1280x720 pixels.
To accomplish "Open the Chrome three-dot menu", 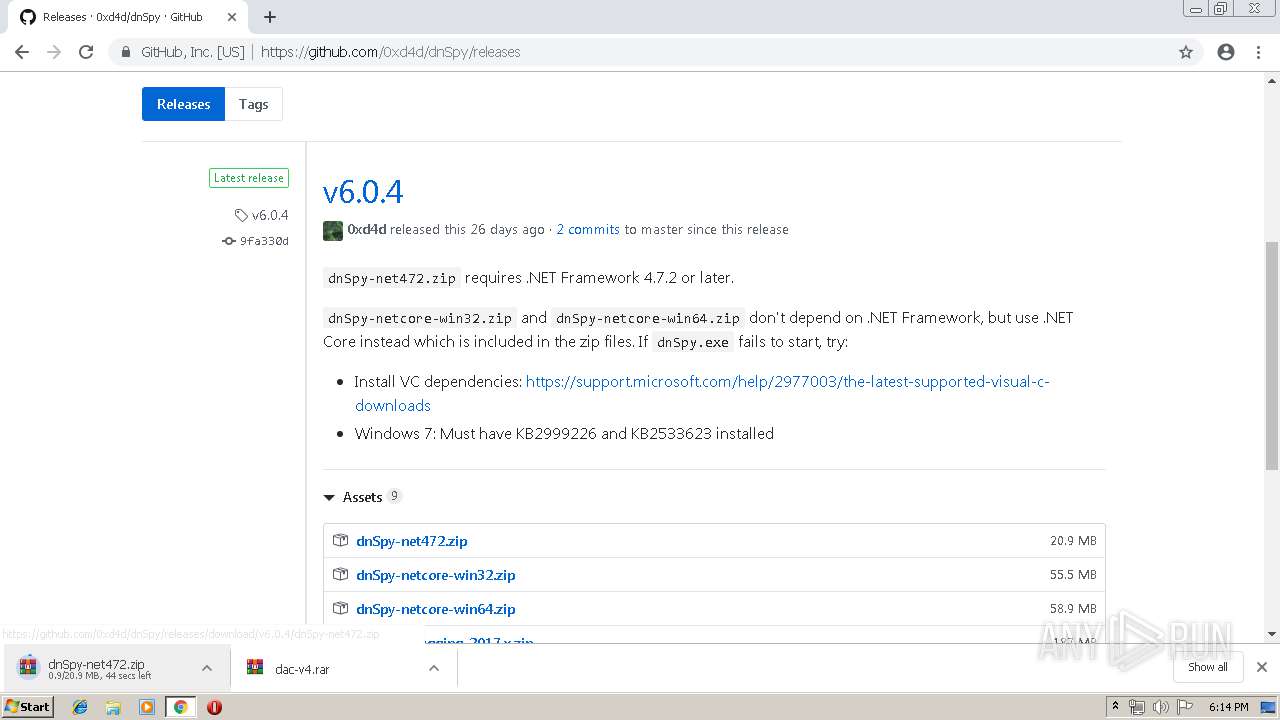I will click(1258, 52).
